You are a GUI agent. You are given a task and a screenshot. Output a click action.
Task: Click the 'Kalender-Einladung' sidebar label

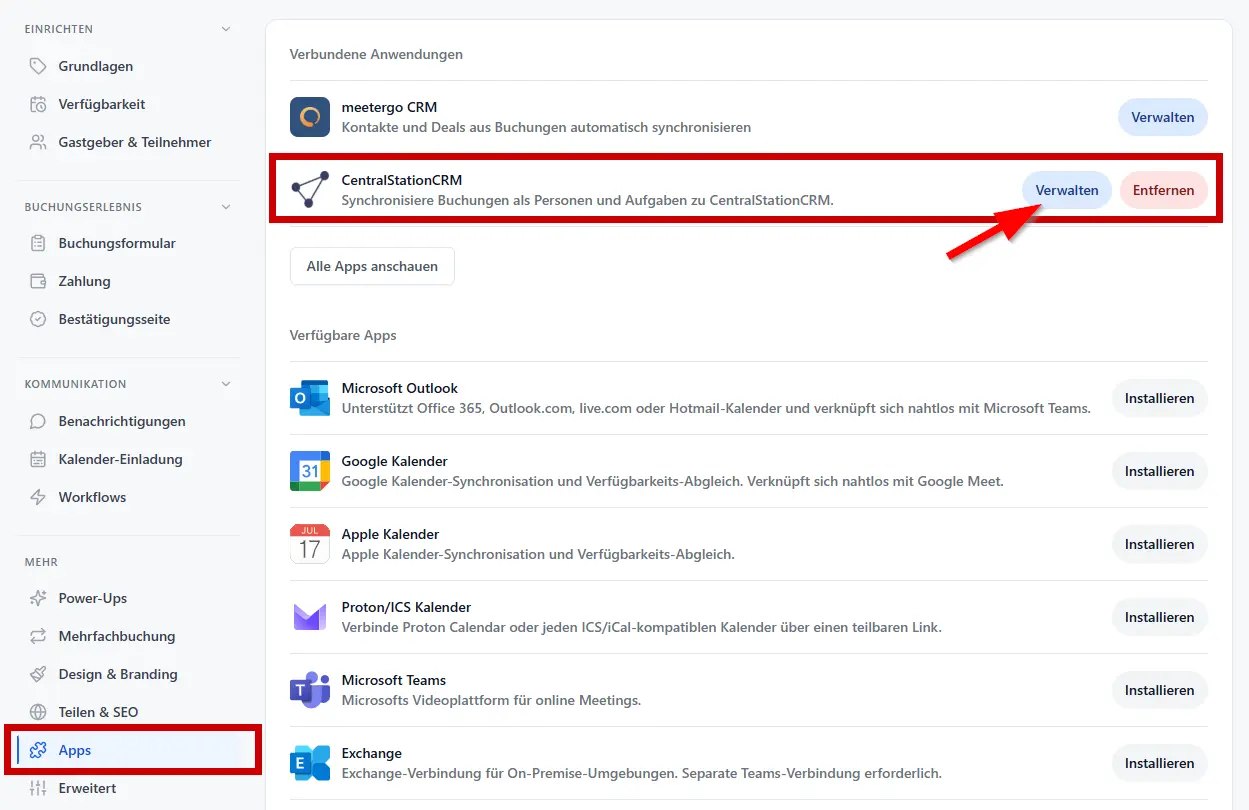(x=121, y=459)
